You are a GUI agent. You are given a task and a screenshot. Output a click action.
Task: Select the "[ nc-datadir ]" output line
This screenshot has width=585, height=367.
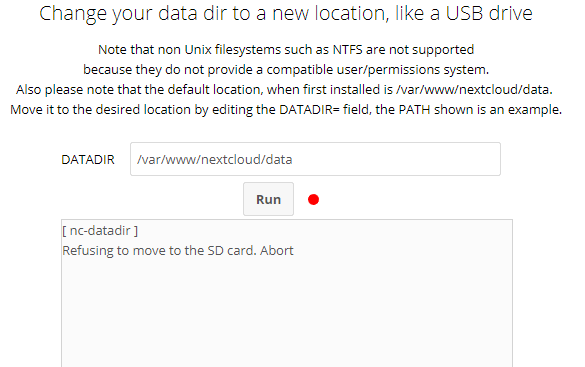click(100, 230)
